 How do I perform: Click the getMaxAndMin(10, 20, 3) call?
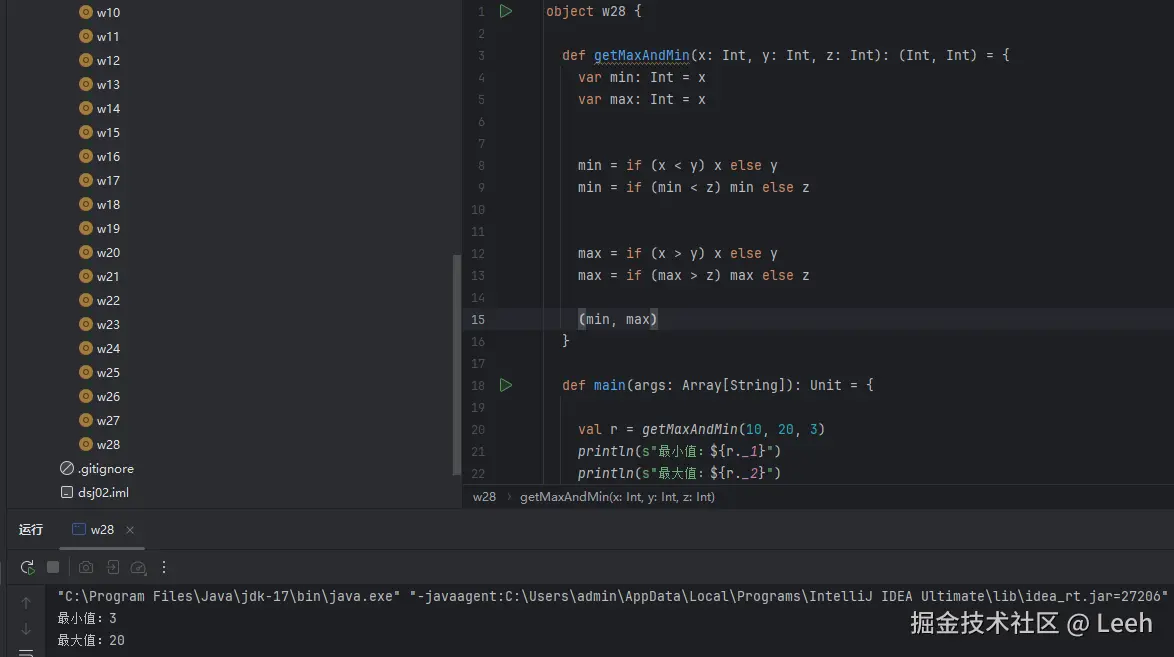[733, 429]
